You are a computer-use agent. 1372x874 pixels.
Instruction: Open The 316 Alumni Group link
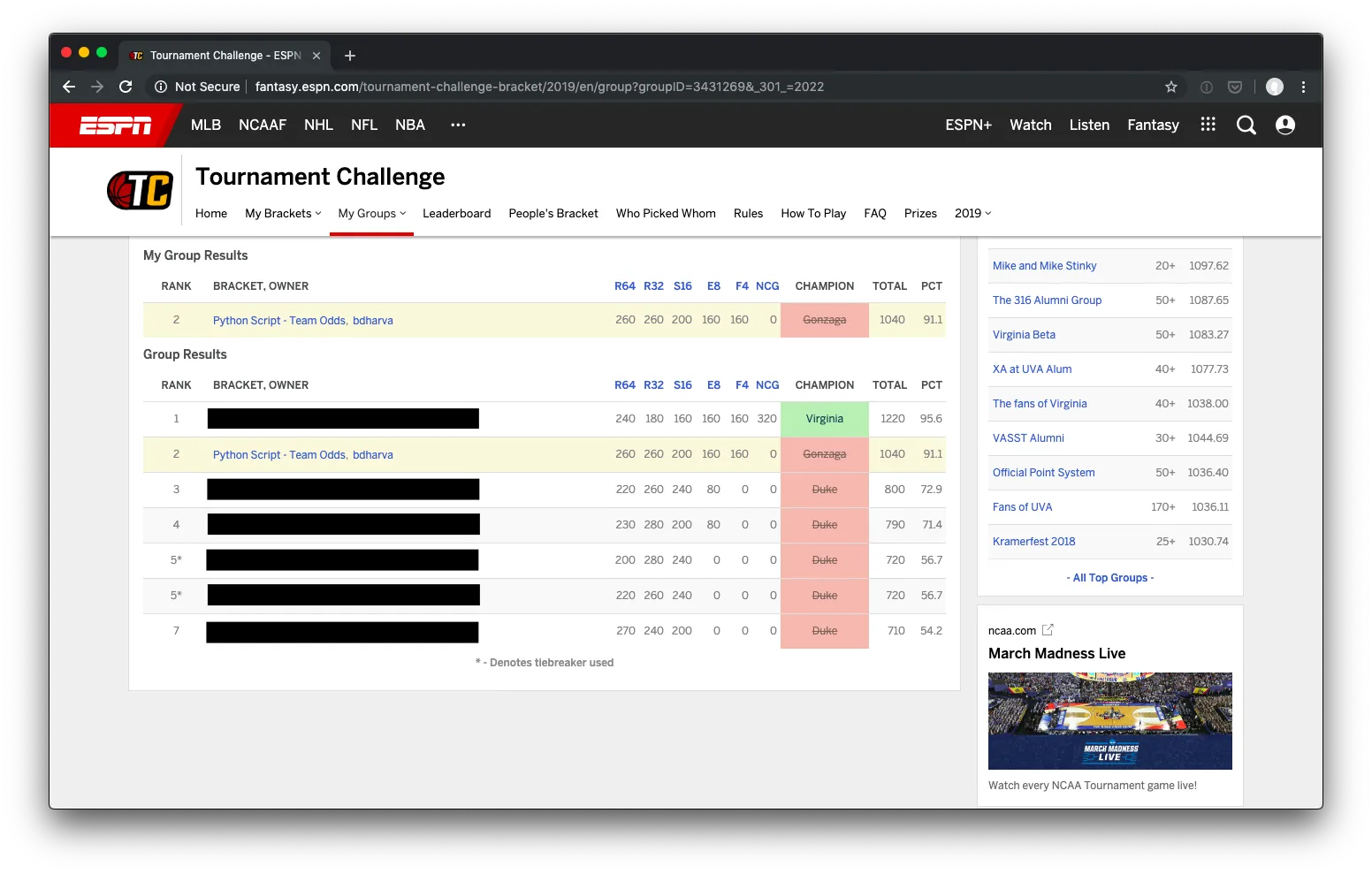[1047, 300]
